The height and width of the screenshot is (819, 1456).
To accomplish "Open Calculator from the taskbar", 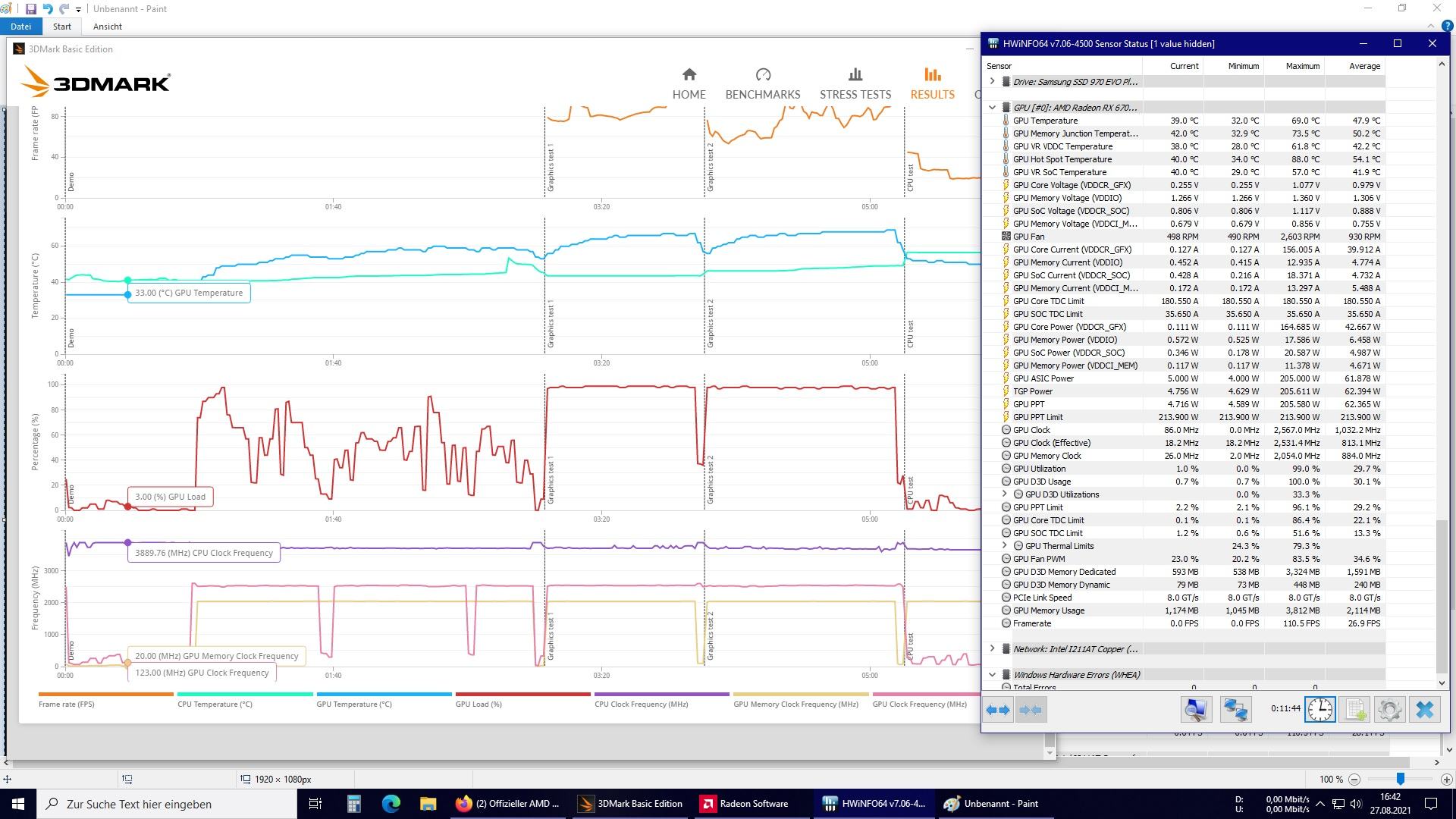I will 353,804.
